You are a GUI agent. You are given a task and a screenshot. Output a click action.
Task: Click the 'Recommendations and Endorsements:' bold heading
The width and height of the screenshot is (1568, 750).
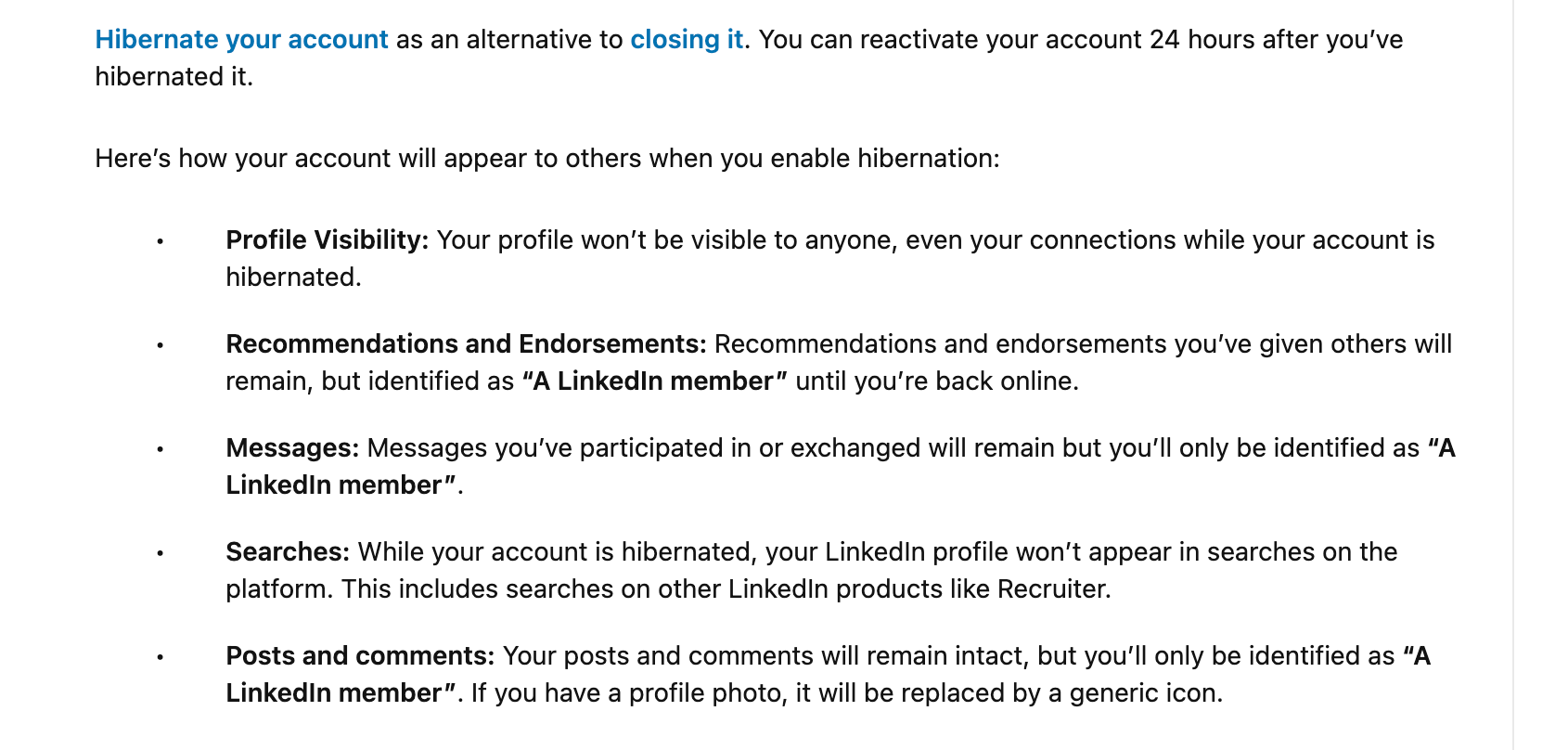466,344
